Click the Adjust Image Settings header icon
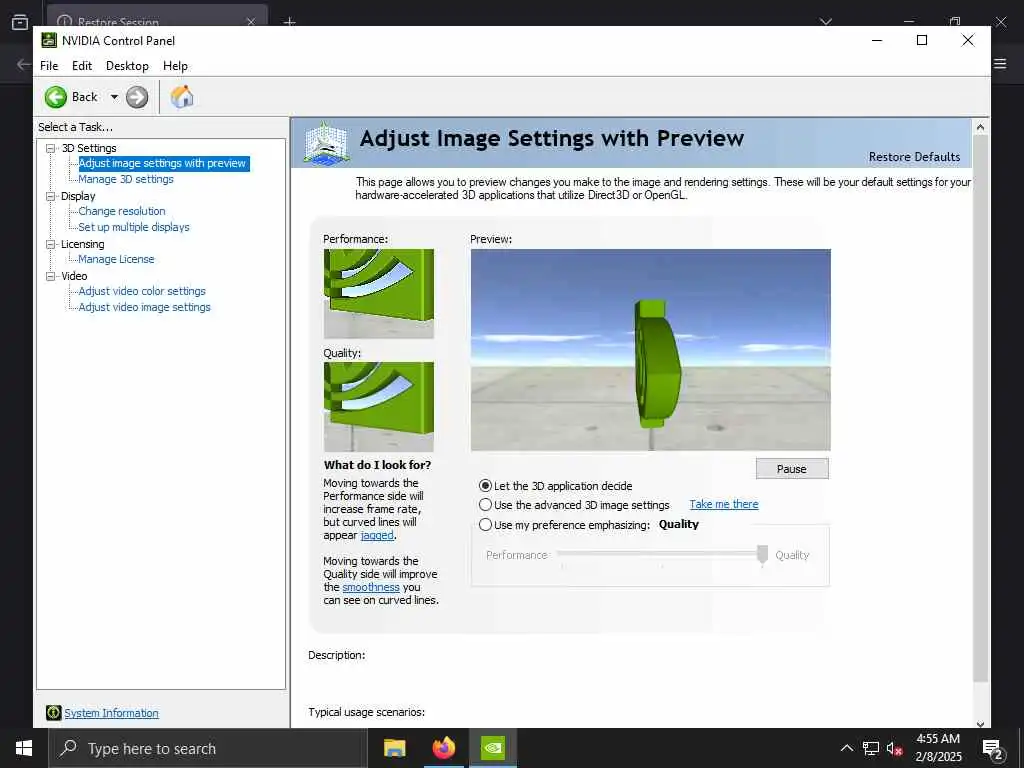The image size is (1024, 768). (327, 142)
